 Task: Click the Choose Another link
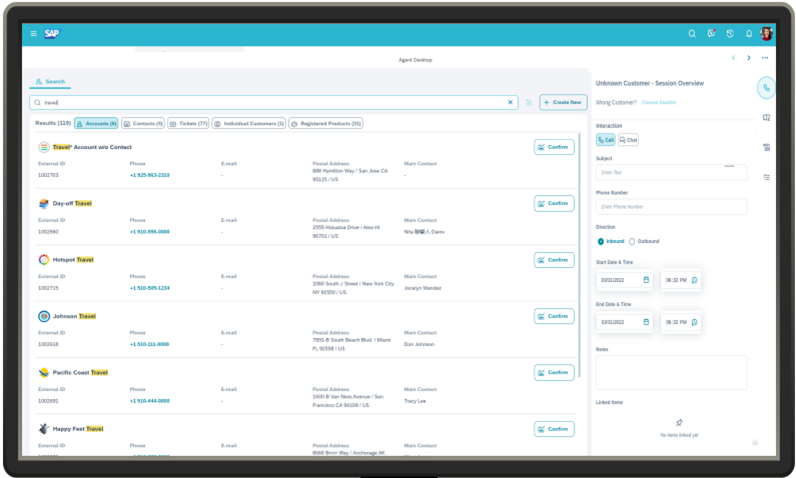(x=659, y=103)
